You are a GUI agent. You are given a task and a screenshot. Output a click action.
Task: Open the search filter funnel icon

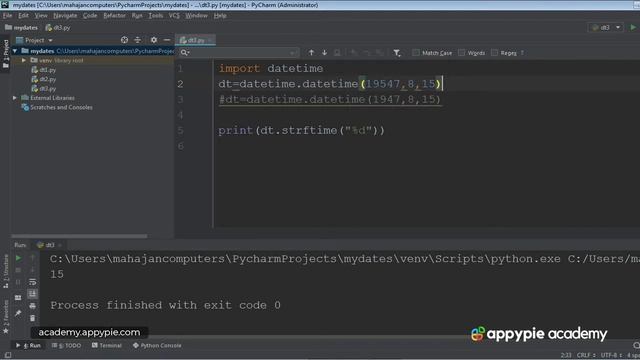397,53
